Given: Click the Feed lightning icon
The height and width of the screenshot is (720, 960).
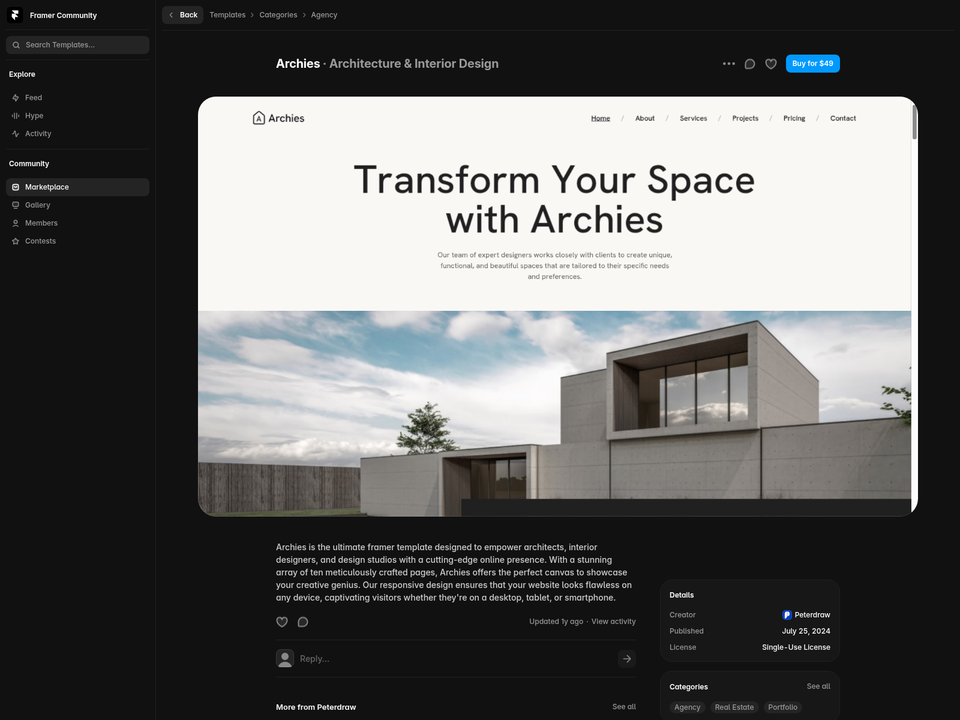Looking at the screenshot, I should [16, 97].
